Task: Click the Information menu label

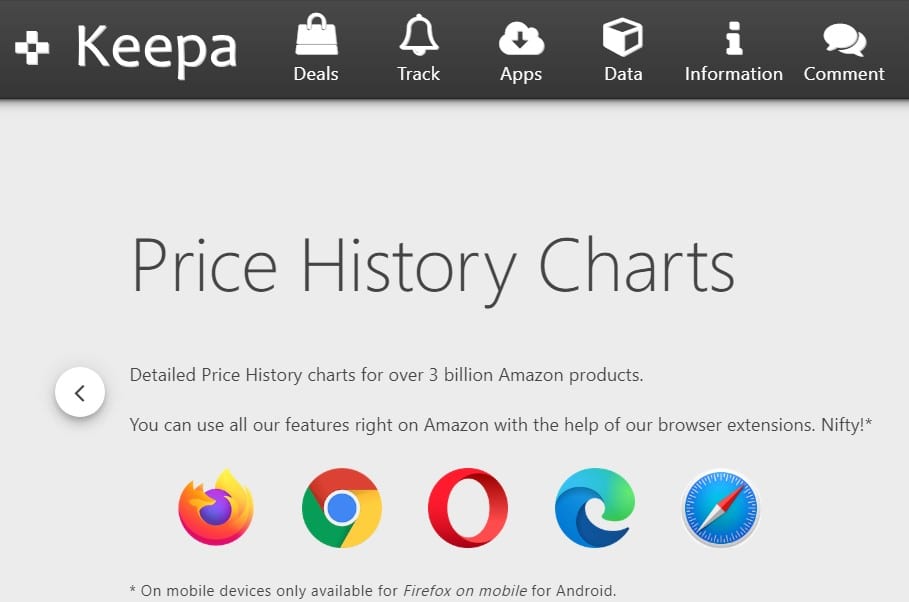Action: [734, 74]
